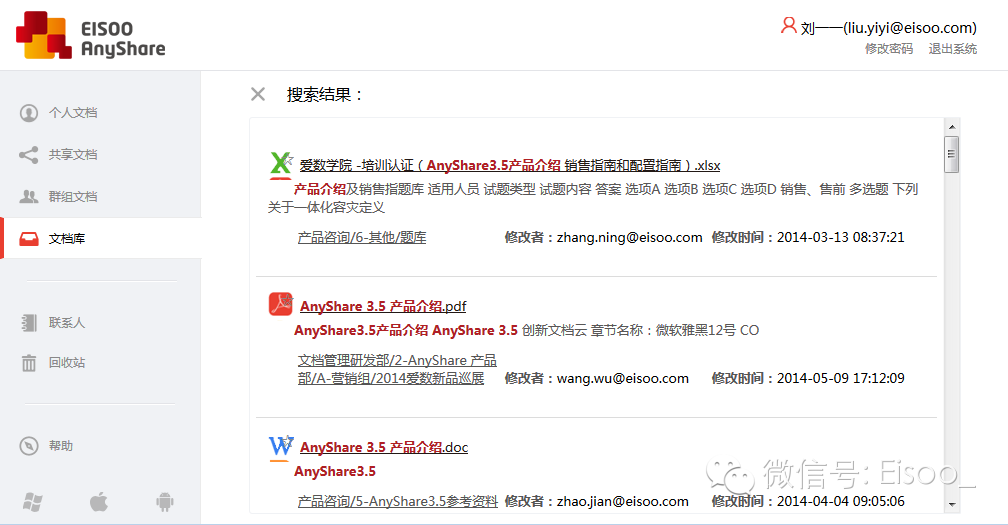Open 回收站 in the sidebar

[67, 362]
